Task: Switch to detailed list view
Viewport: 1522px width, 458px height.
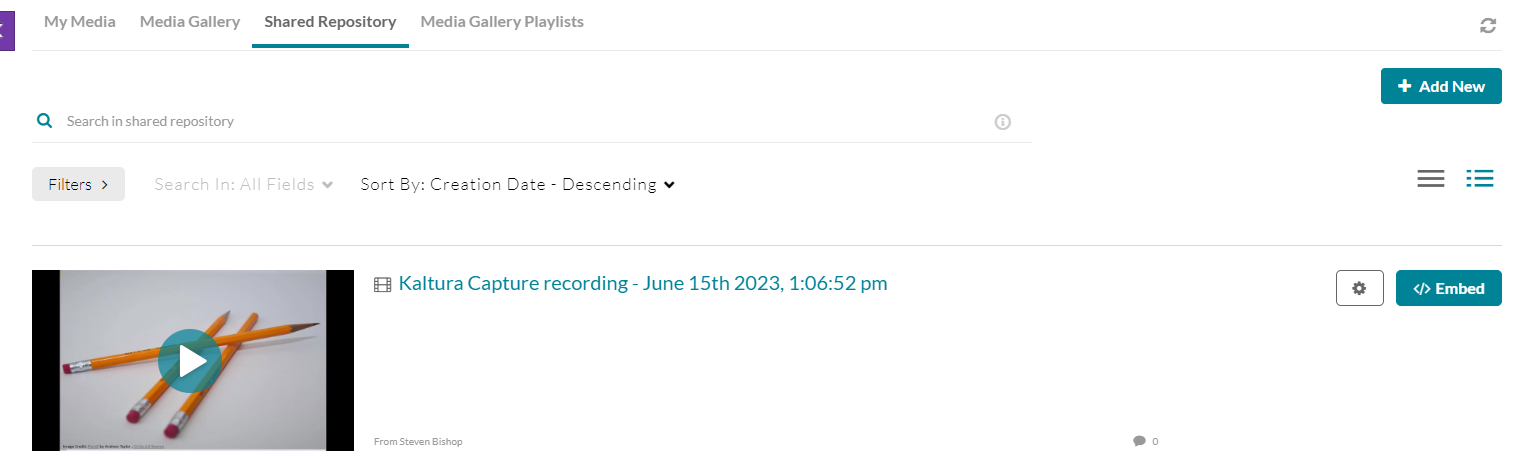Action: tap(1480, 179)
